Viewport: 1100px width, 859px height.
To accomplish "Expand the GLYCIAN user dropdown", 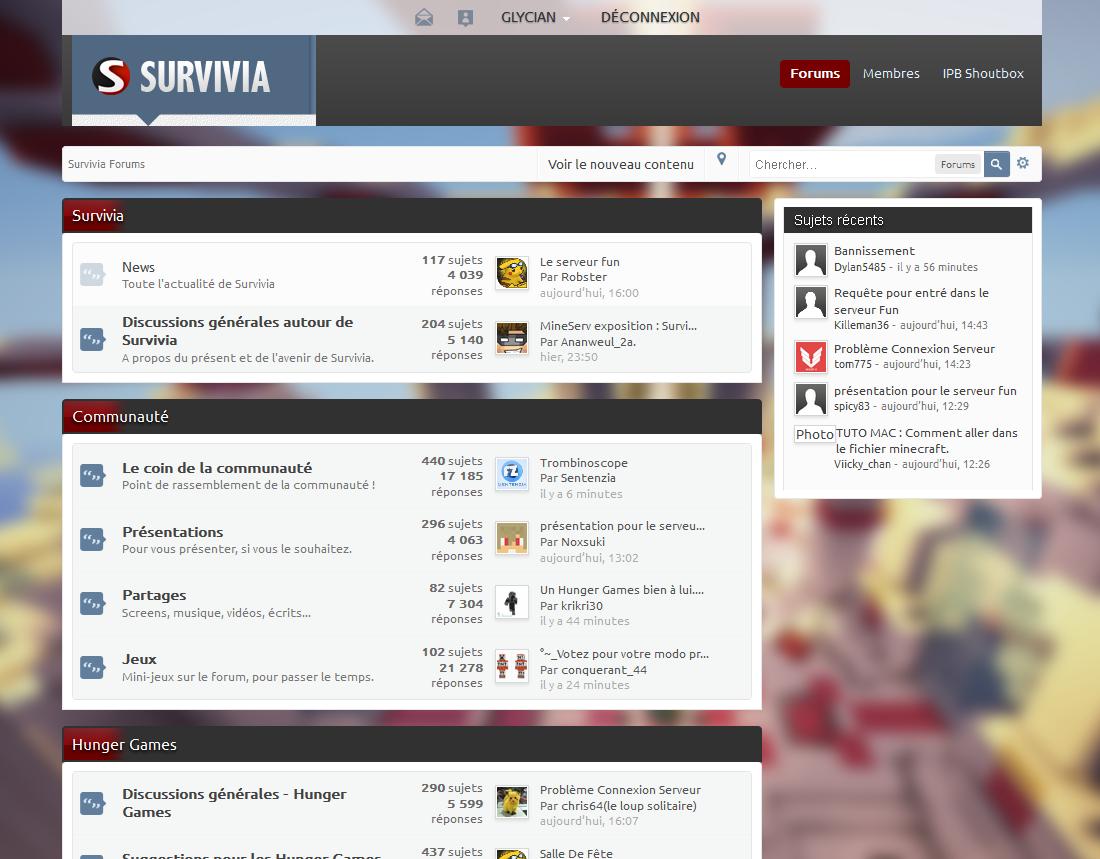I will [x=535, y=18].
